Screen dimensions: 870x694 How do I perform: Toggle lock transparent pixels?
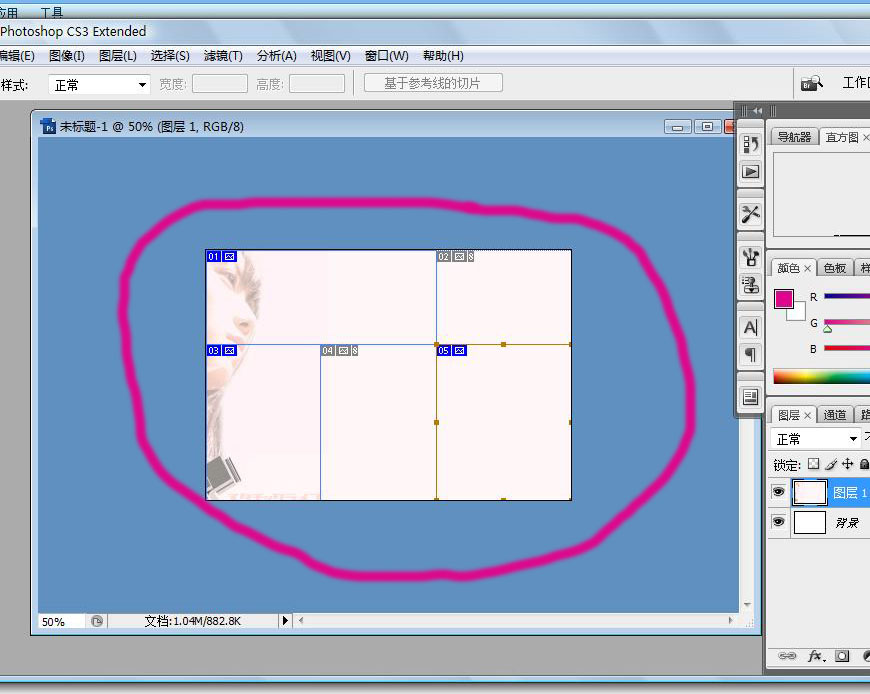(813, 464)
